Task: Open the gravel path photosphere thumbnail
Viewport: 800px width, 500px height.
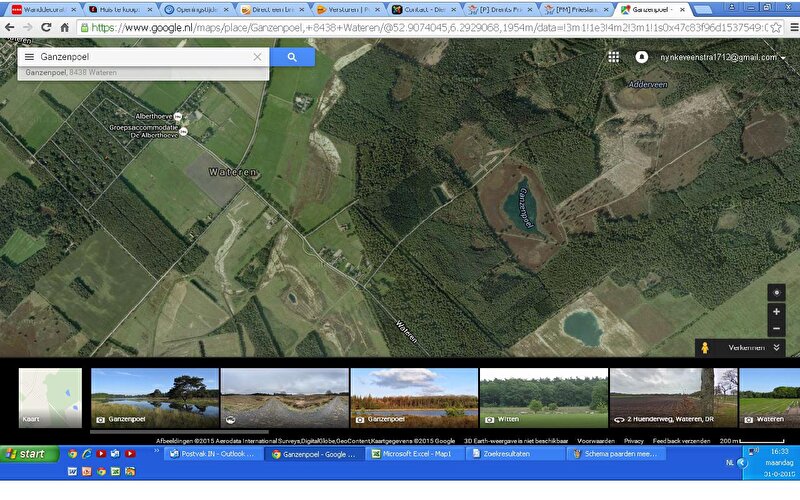Action: (285, 397)
